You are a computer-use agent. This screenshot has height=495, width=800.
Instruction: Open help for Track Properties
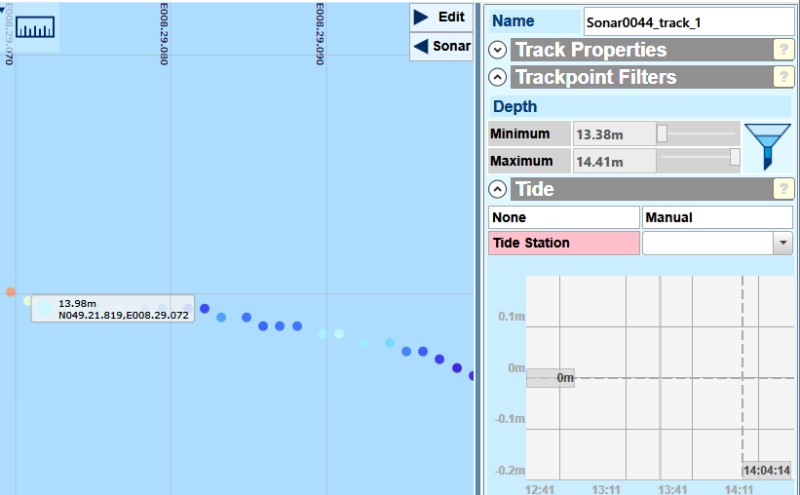785,50
